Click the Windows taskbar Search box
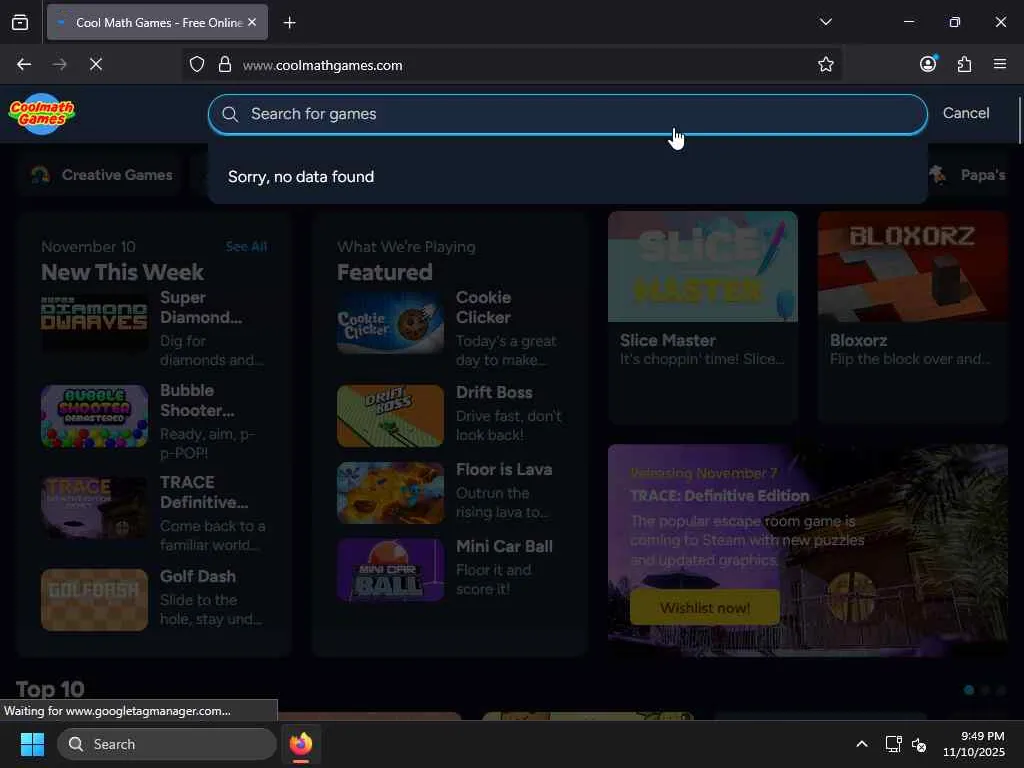The height and width of the screenshot is (768, 1024). (x=167, y=744)
